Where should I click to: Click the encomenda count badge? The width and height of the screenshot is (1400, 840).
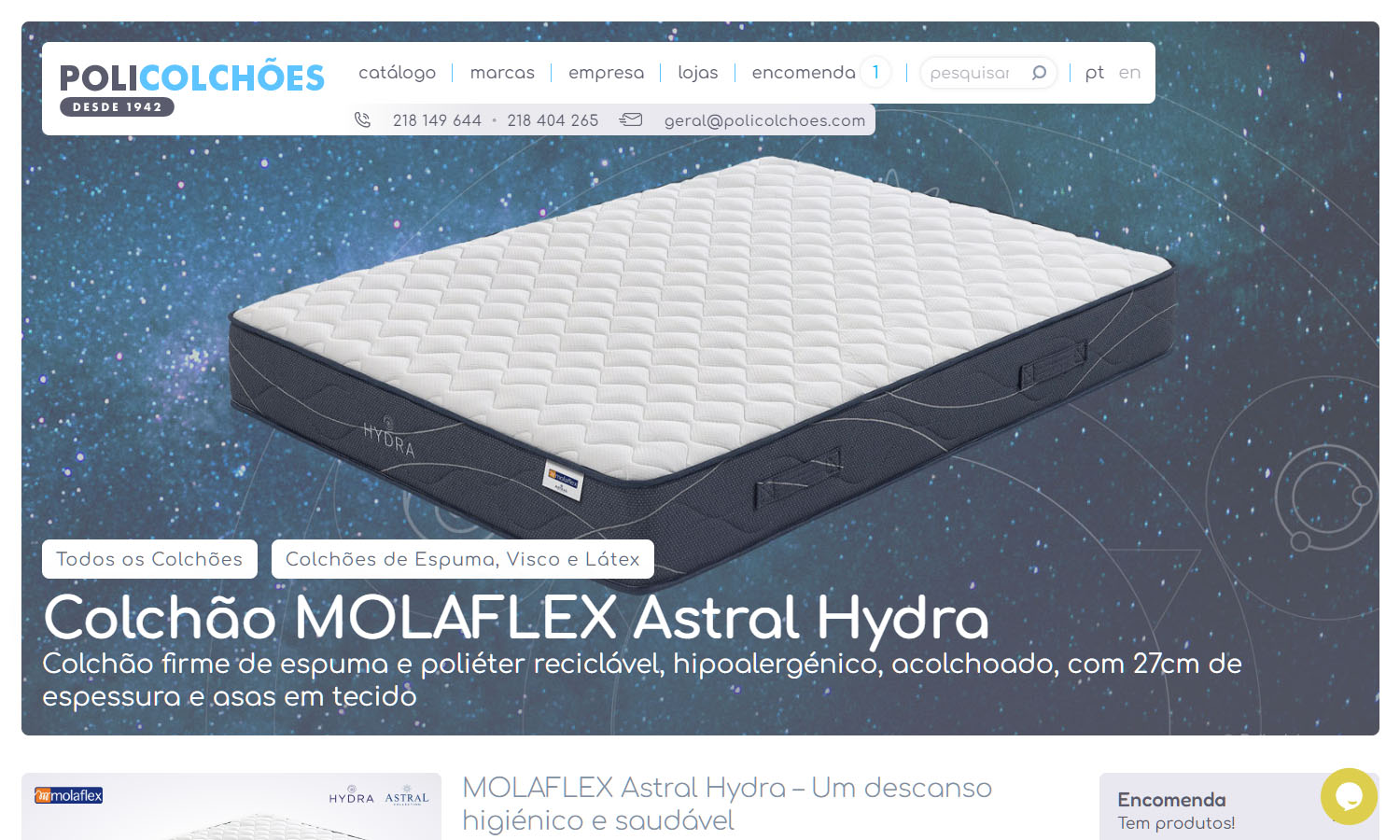tap(875, 72)
